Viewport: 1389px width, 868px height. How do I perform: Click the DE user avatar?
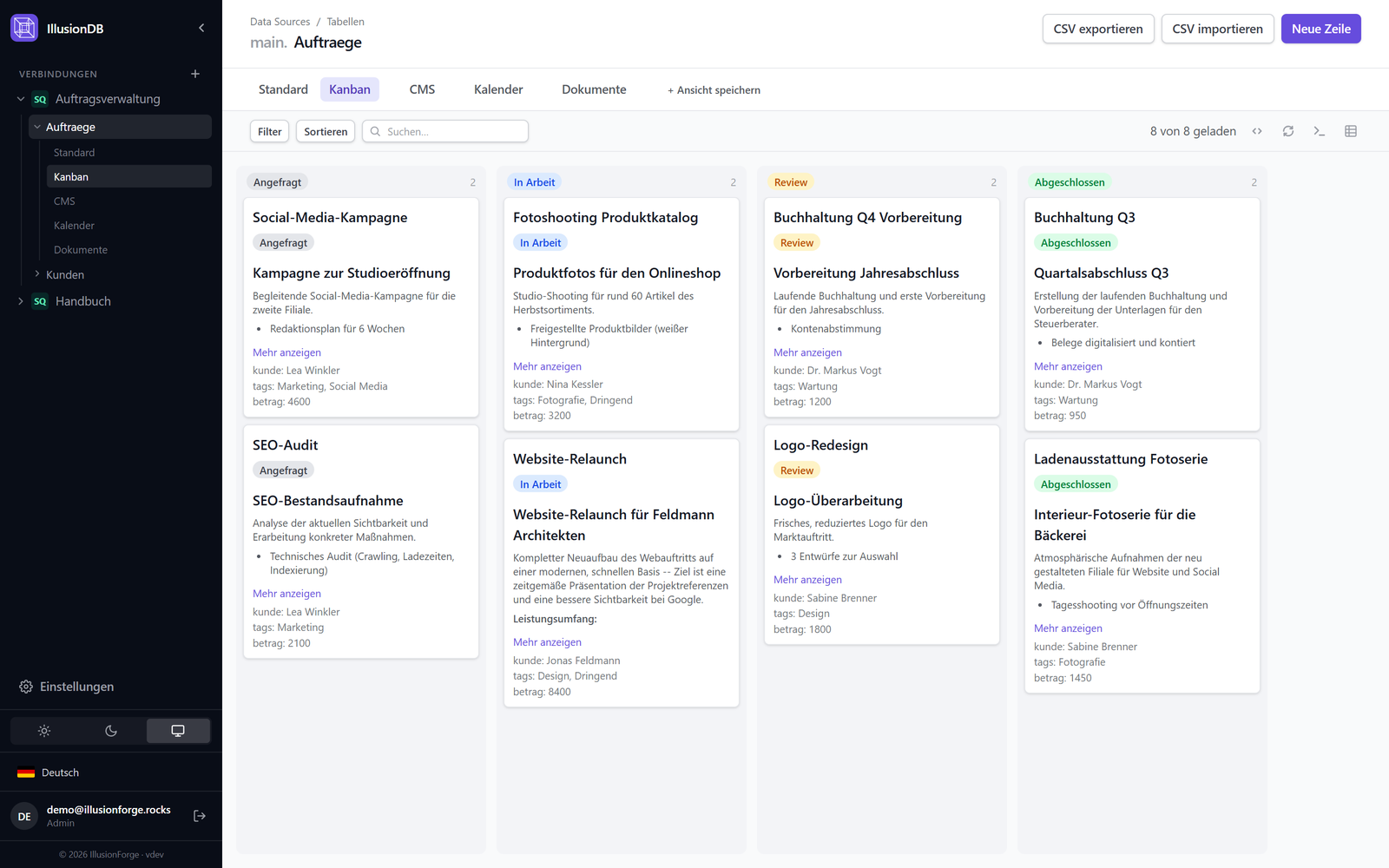pyautogui.click(x=24, y=816)
